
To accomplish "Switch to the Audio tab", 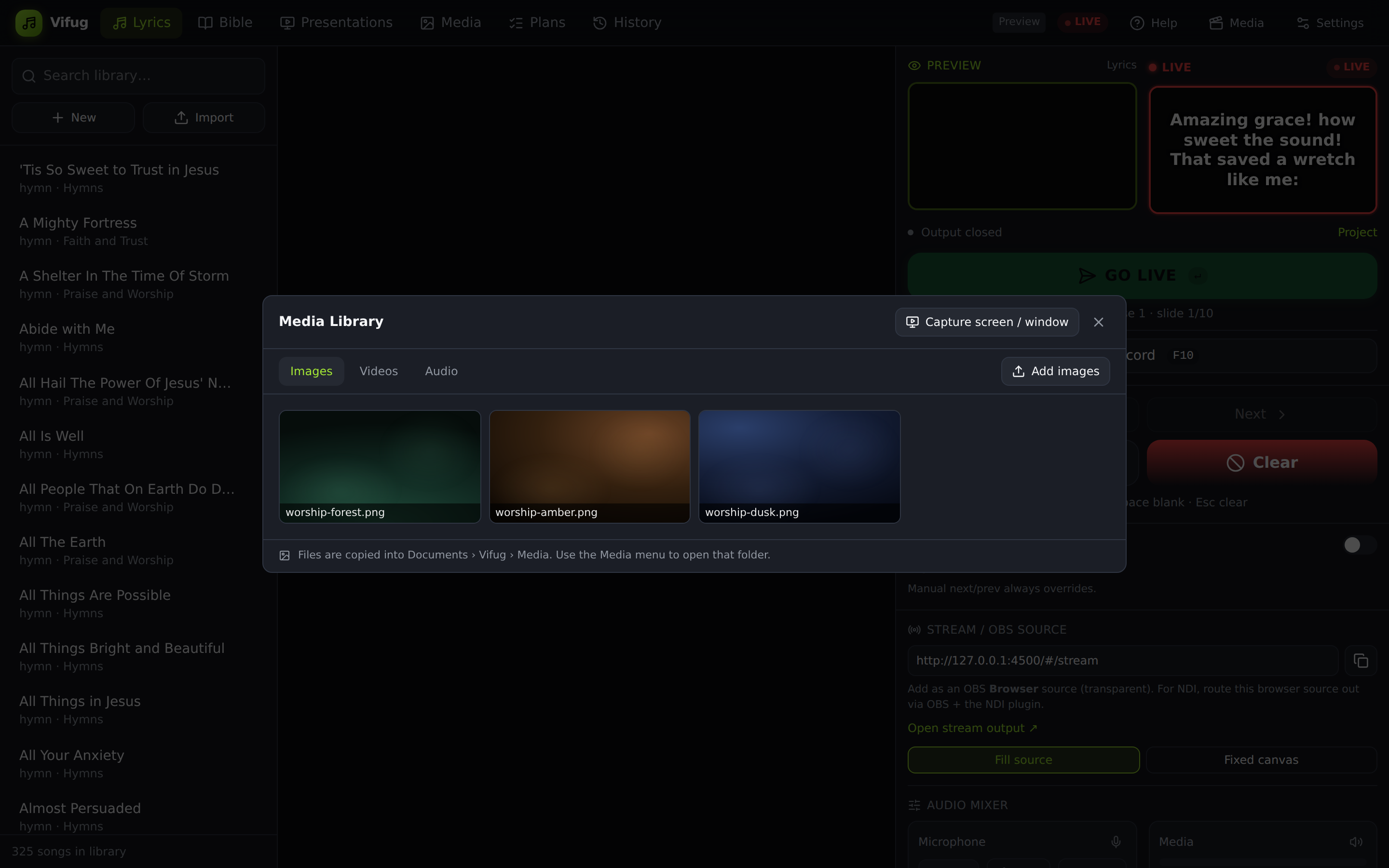I will coord(441,371).
